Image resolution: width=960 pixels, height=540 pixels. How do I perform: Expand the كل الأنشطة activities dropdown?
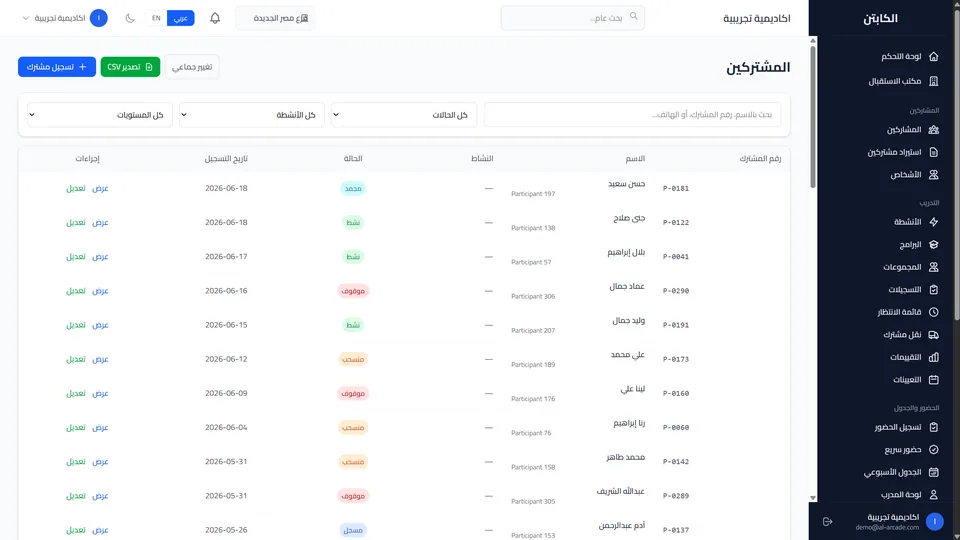252,114
